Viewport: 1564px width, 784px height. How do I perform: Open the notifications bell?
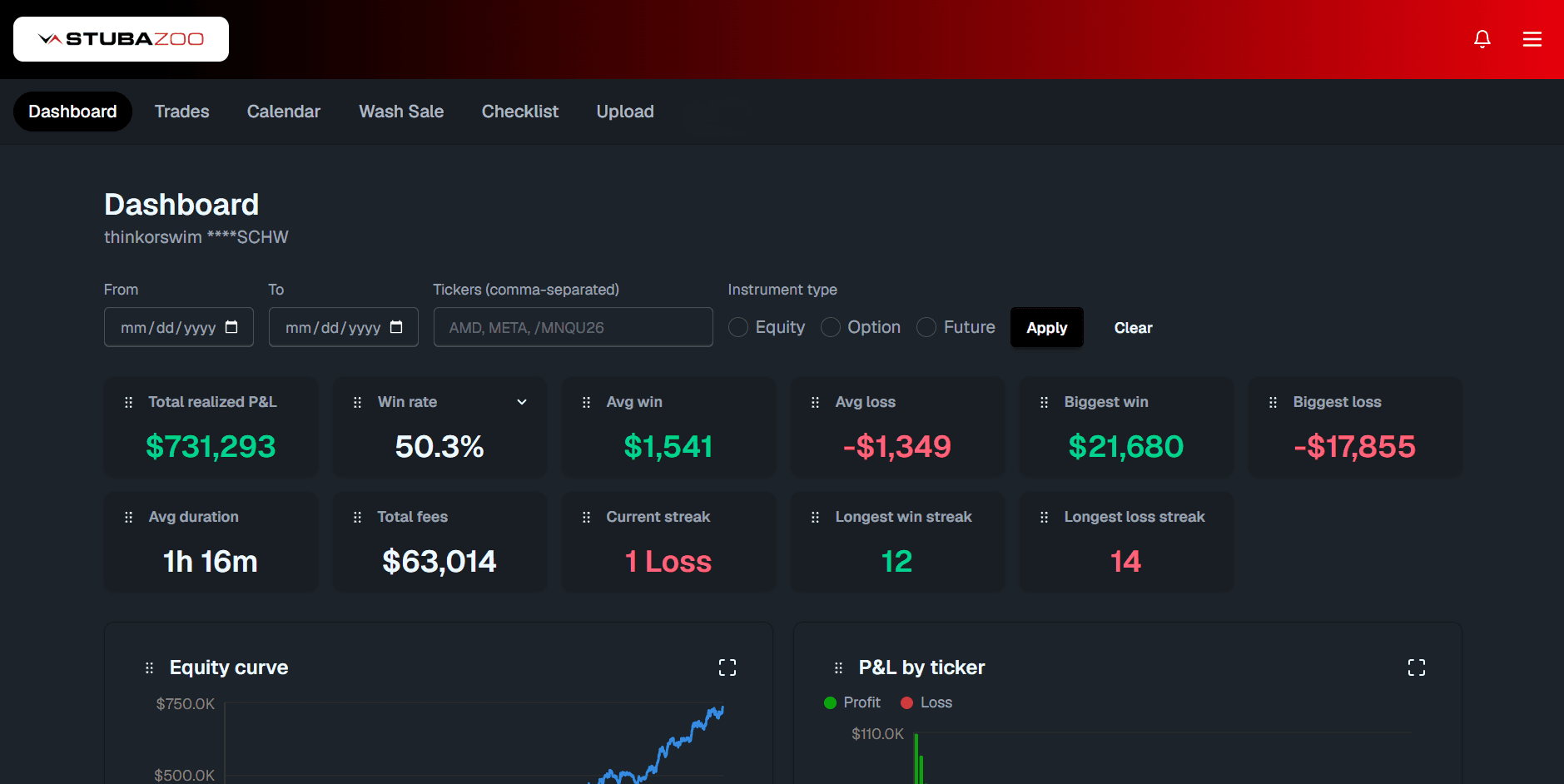(x=1482, y=39)
